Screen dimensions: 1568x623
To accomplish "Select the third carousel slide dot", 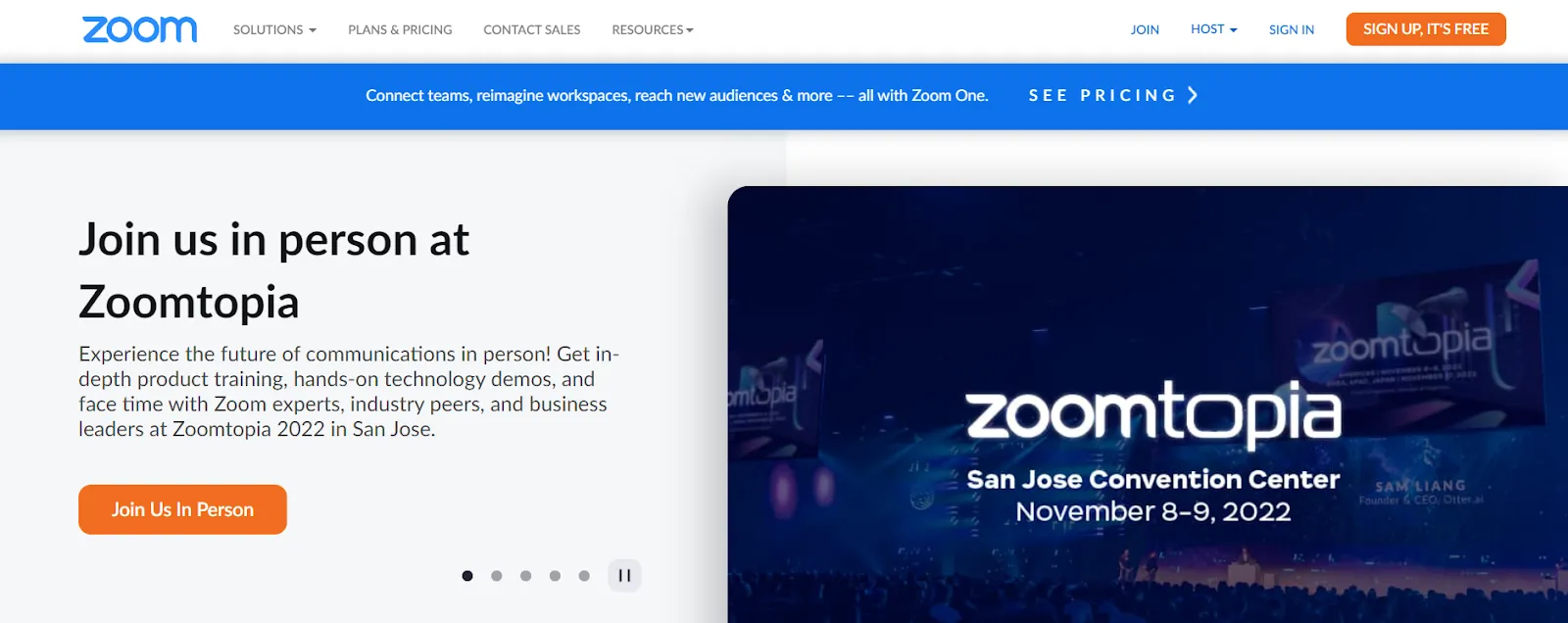I will [x=526, y=576].
